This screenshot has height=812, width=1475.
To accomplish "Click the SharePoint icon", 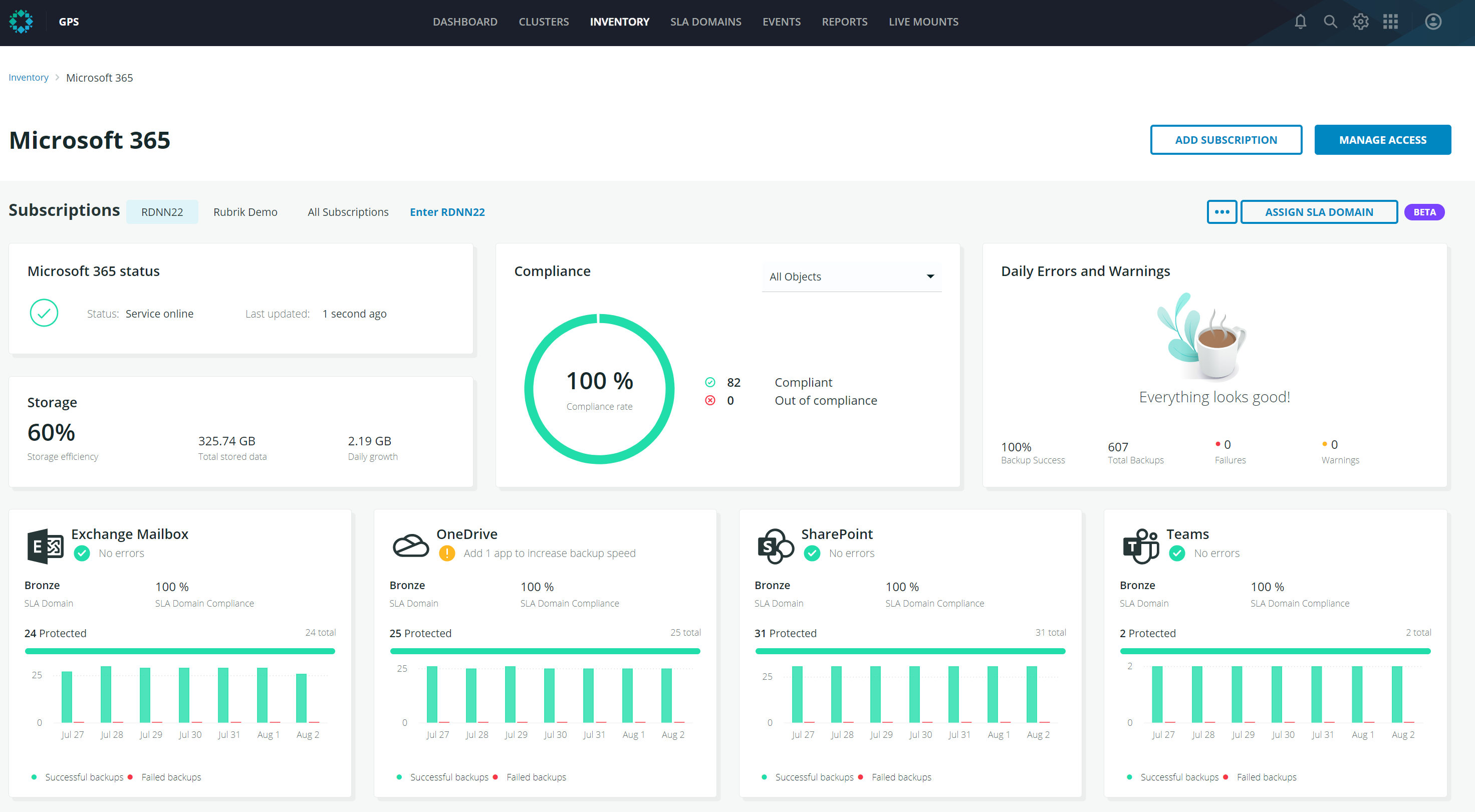I will [x=775, y=546].
